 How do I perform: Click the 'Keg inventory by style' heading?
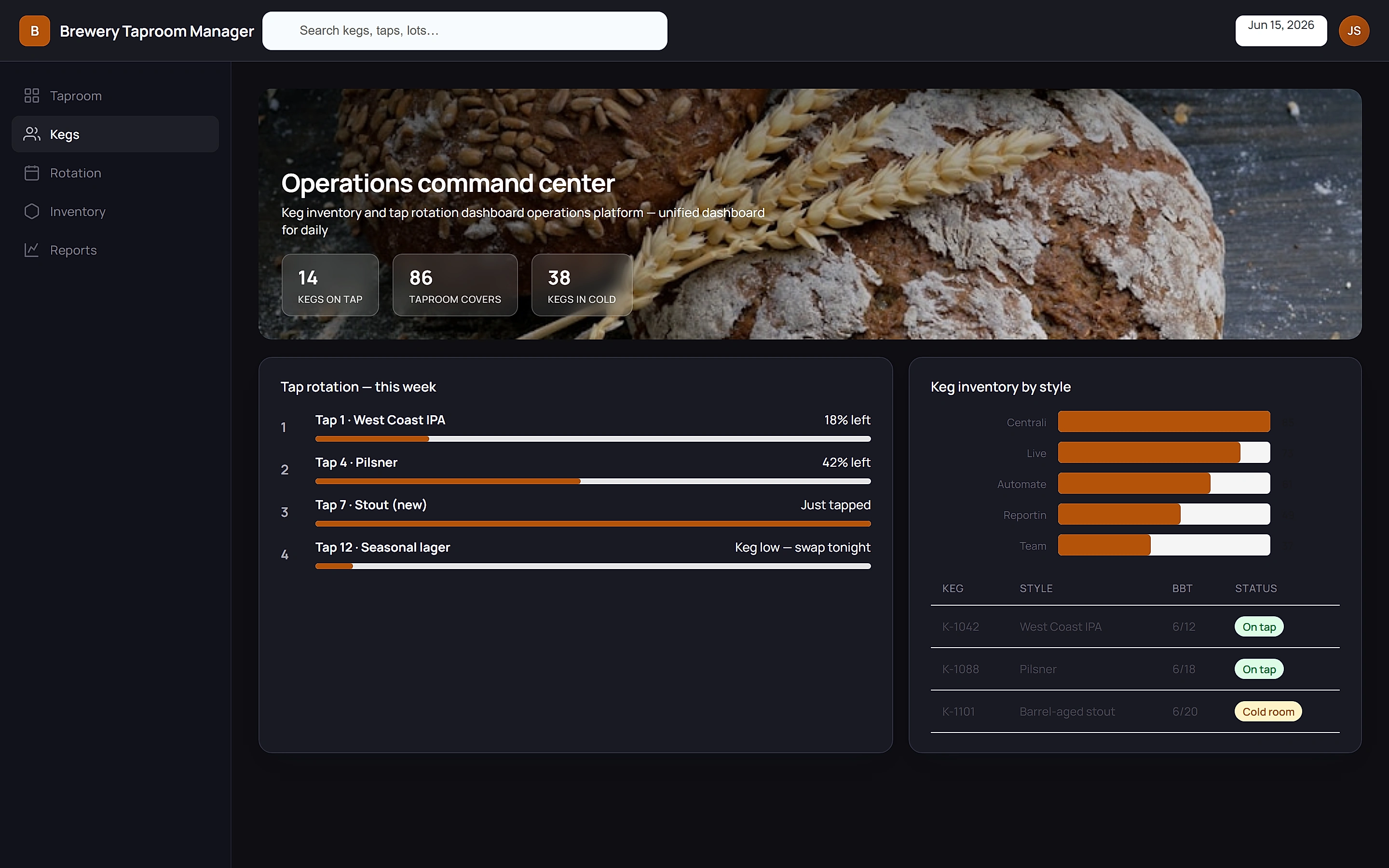[x=1000, y=386]
